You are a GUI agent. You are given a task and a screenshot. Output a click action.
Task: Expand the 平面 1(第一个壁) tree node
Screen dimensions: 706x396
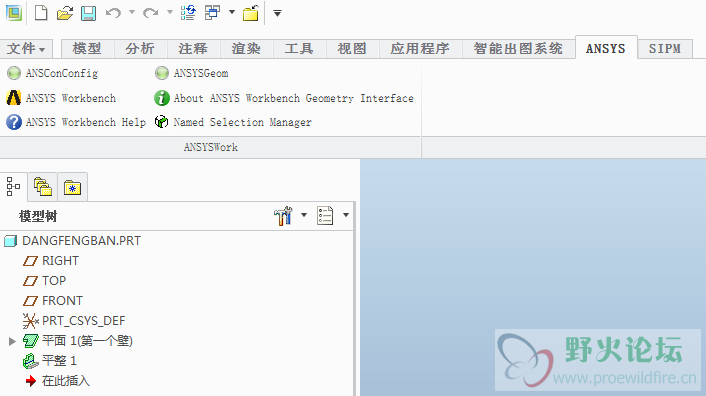[x=12, y=341]
